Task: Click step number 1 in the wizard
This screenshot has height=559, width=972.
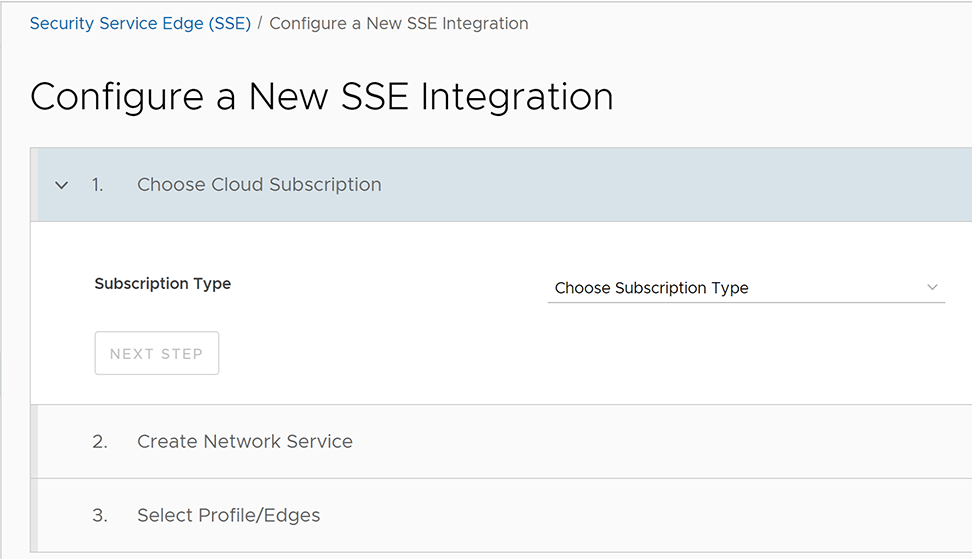Action: pyautogui.click(x=98, y=185)
